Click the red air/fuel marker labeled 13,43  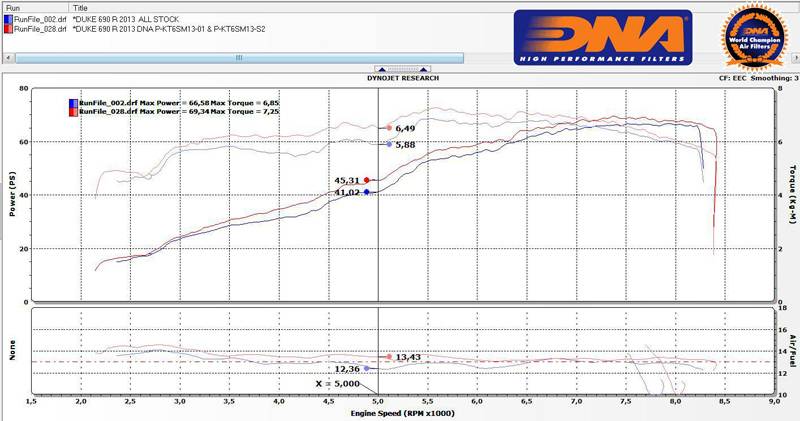(x=389, y=357)
